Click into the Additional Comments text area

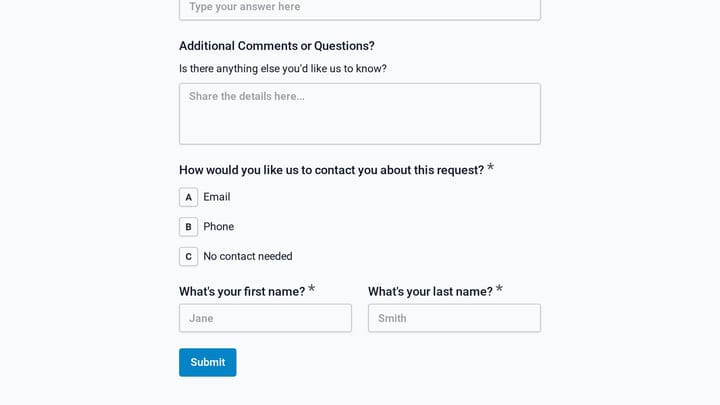coord(360,114)
